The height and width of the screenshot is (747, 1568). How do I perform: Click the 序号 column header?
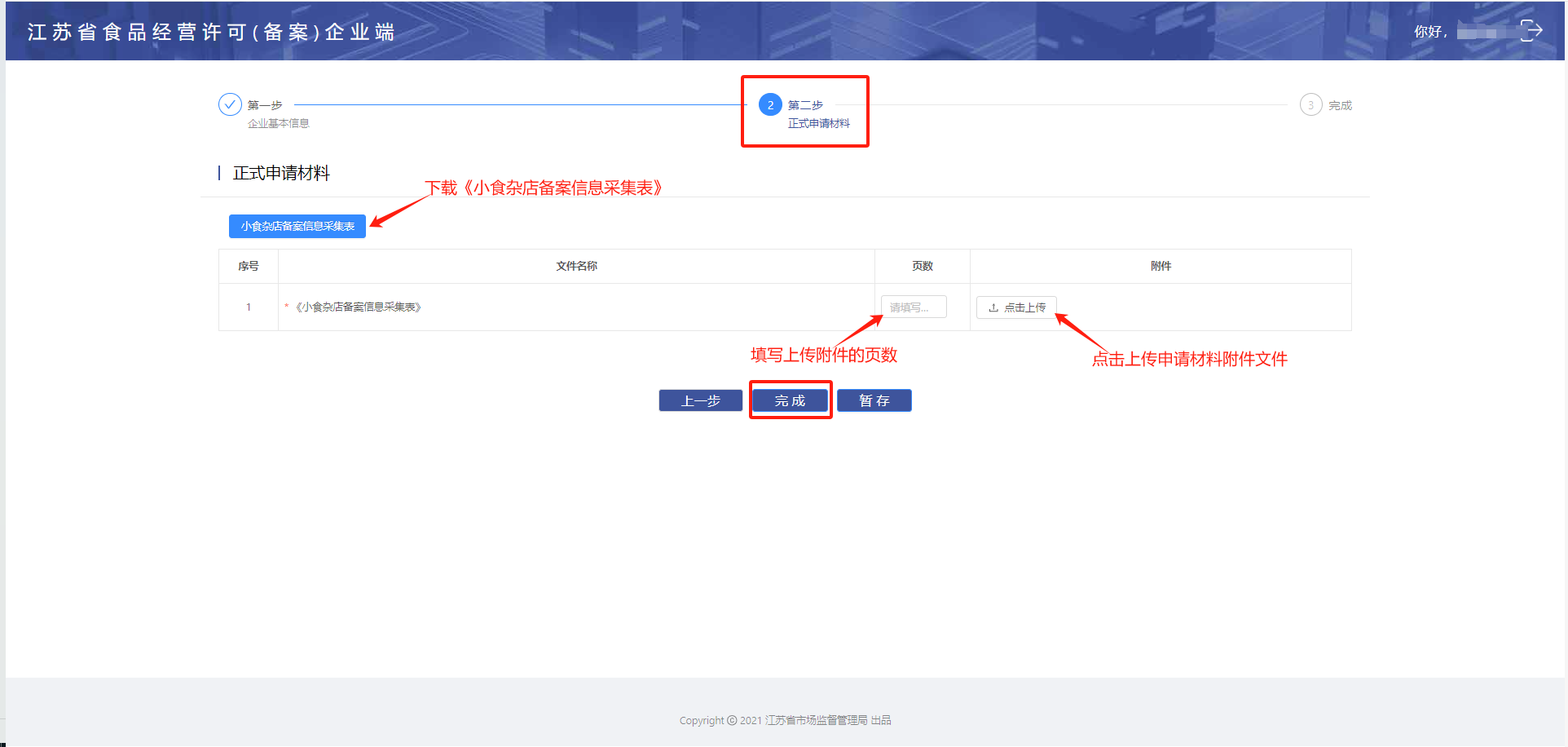coord(249,267)
